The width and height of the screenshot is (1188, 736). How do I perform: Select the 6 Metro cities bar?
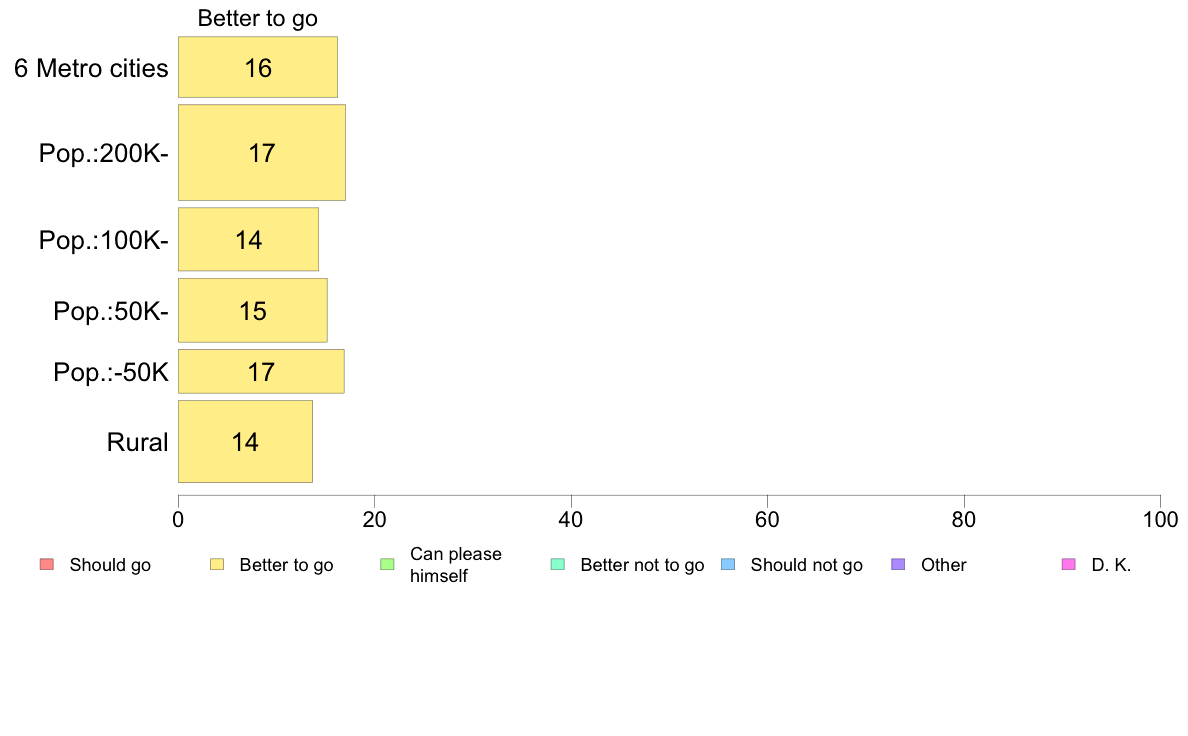pyautogui.click(x=257, y=67)
